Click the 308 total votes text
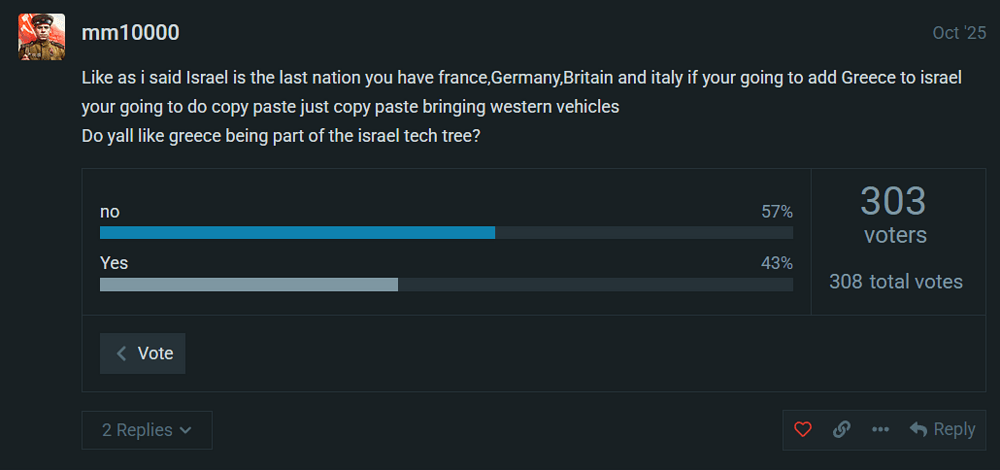This screenshot has height=470, width=1000. pyautogui.click(x=895, y=282)
